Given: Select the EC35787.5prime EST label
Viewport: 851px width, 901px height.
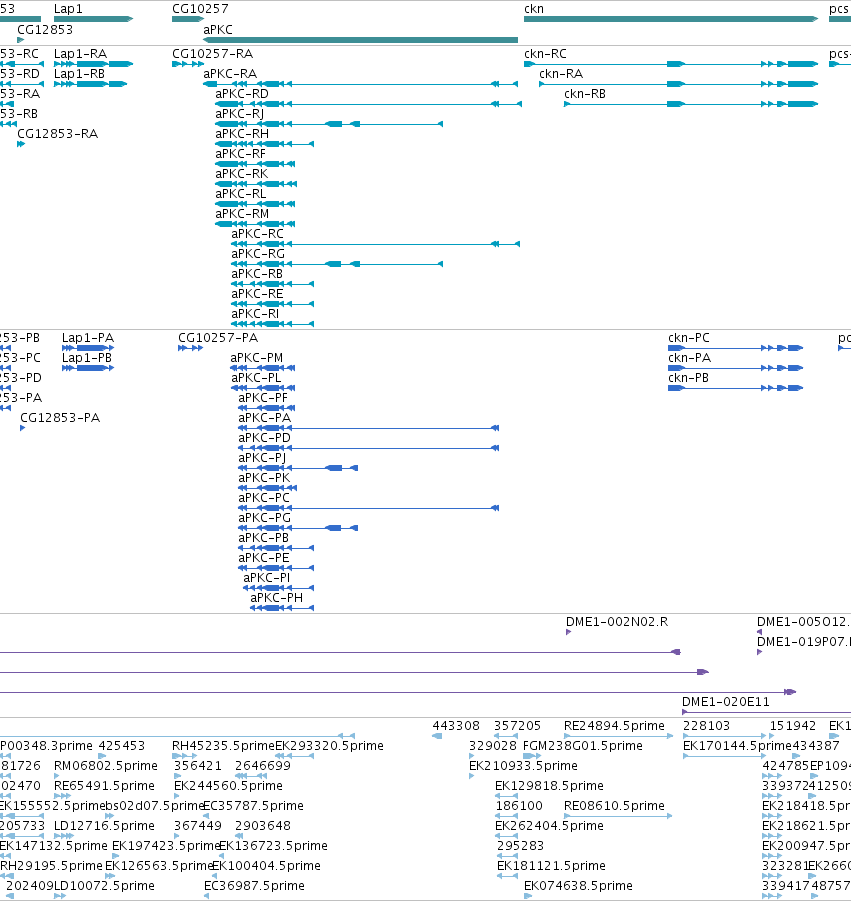Looking at the screenshot, I should click(x=253, y=806).
